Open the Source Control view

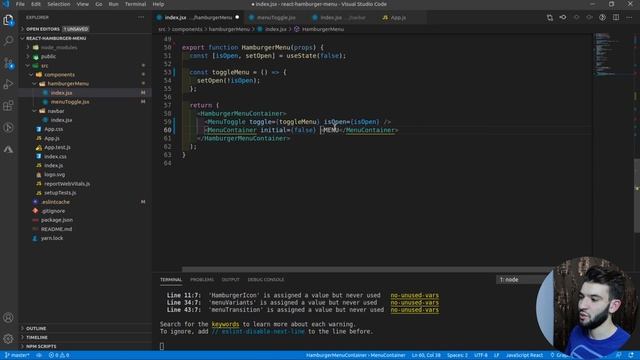coord(8,63)
